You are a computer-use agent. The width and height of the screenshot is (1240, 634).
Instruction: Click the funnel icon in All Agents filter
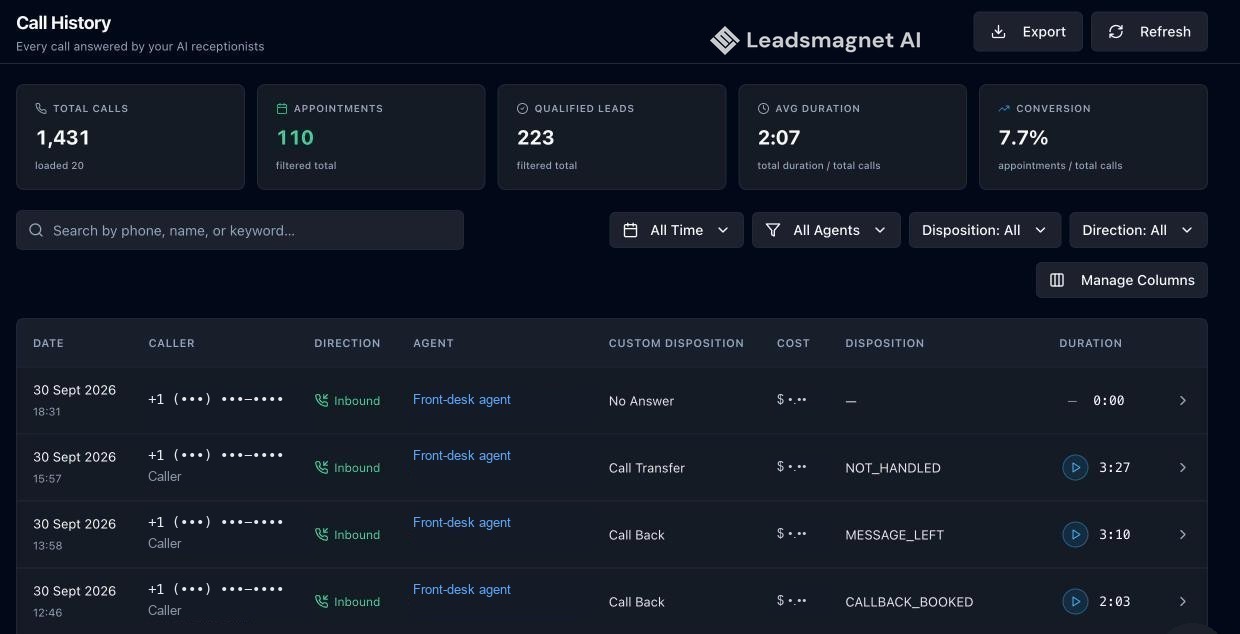pyautogui.click(x=773, y=230)
